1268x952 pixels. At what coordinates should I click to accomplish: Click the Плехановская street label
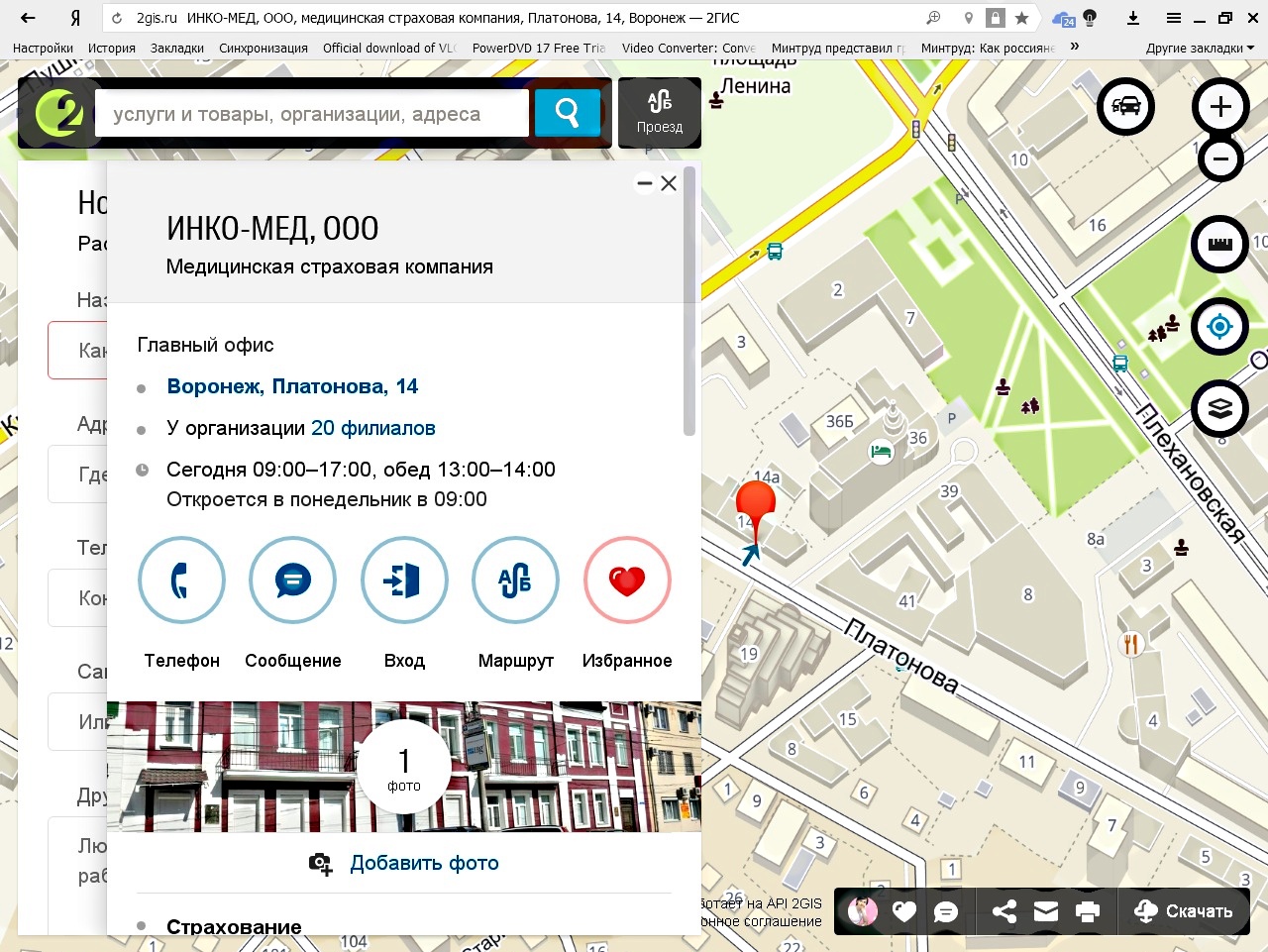coord(1189,474)
